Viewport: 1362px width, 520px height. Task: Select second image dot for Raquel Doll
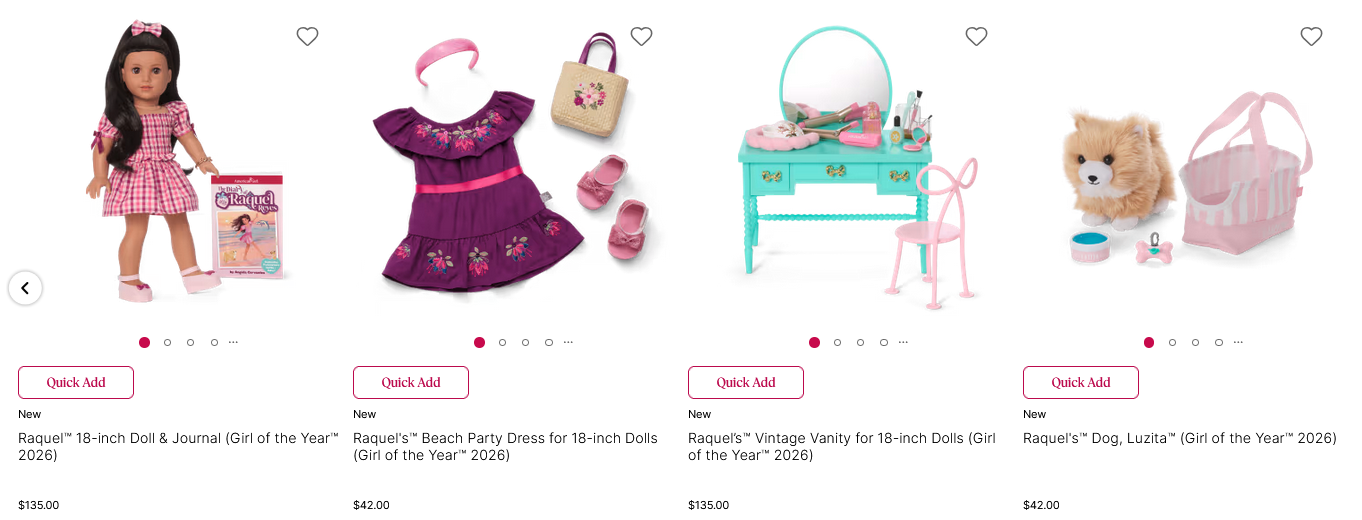click(x=167, y=342)
